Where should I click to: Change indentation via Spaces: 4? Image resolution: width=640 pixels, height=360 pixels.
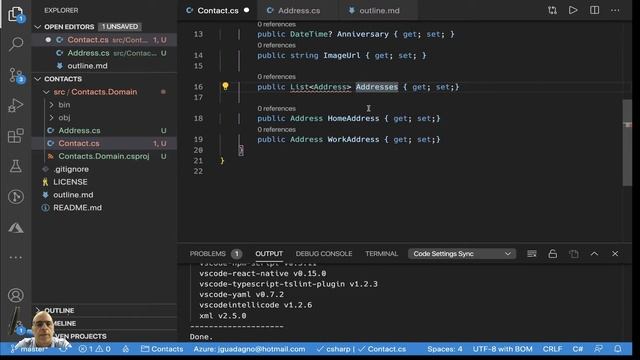point(444,349)
